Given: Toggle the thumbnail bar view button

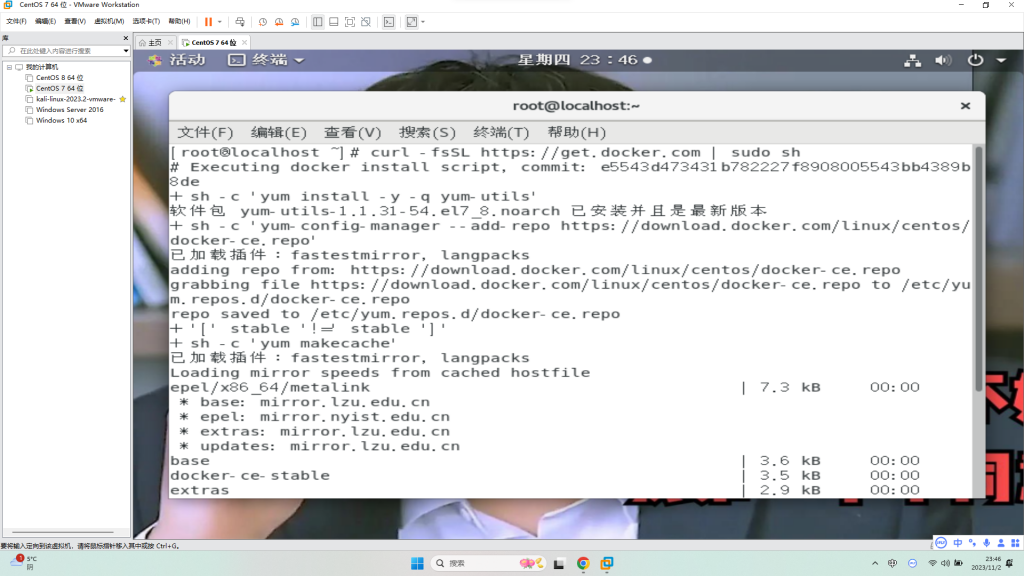Looking at the screenshot, I should pos(333,21).
